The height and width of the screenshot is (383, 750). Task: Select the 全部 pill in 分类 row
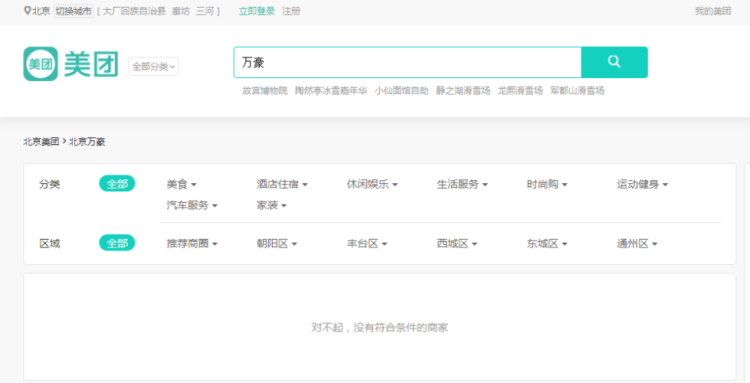point(117,184)
